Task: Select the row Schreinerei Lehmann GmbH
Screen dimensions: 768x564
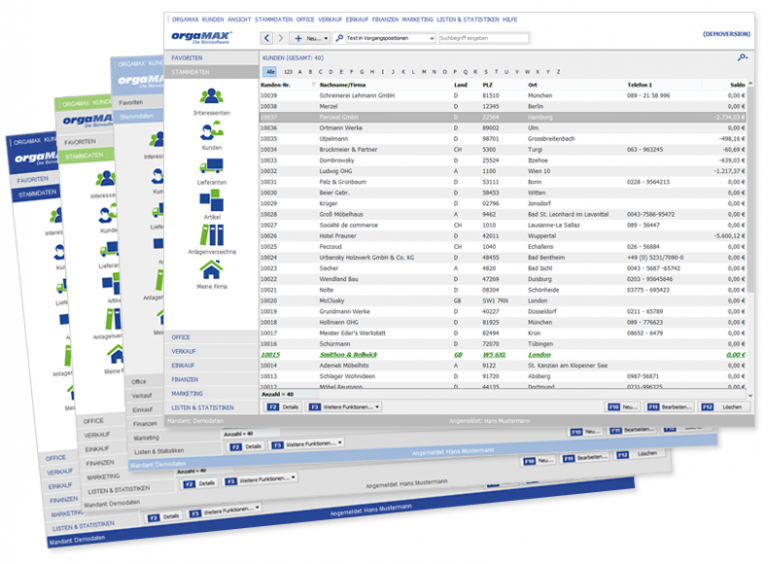Action: point(503,95)
